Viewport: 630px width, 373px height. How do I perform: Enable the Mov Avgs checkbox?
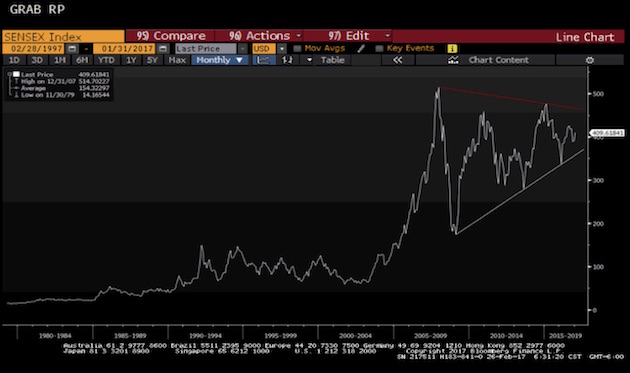[x=297, y=49]
